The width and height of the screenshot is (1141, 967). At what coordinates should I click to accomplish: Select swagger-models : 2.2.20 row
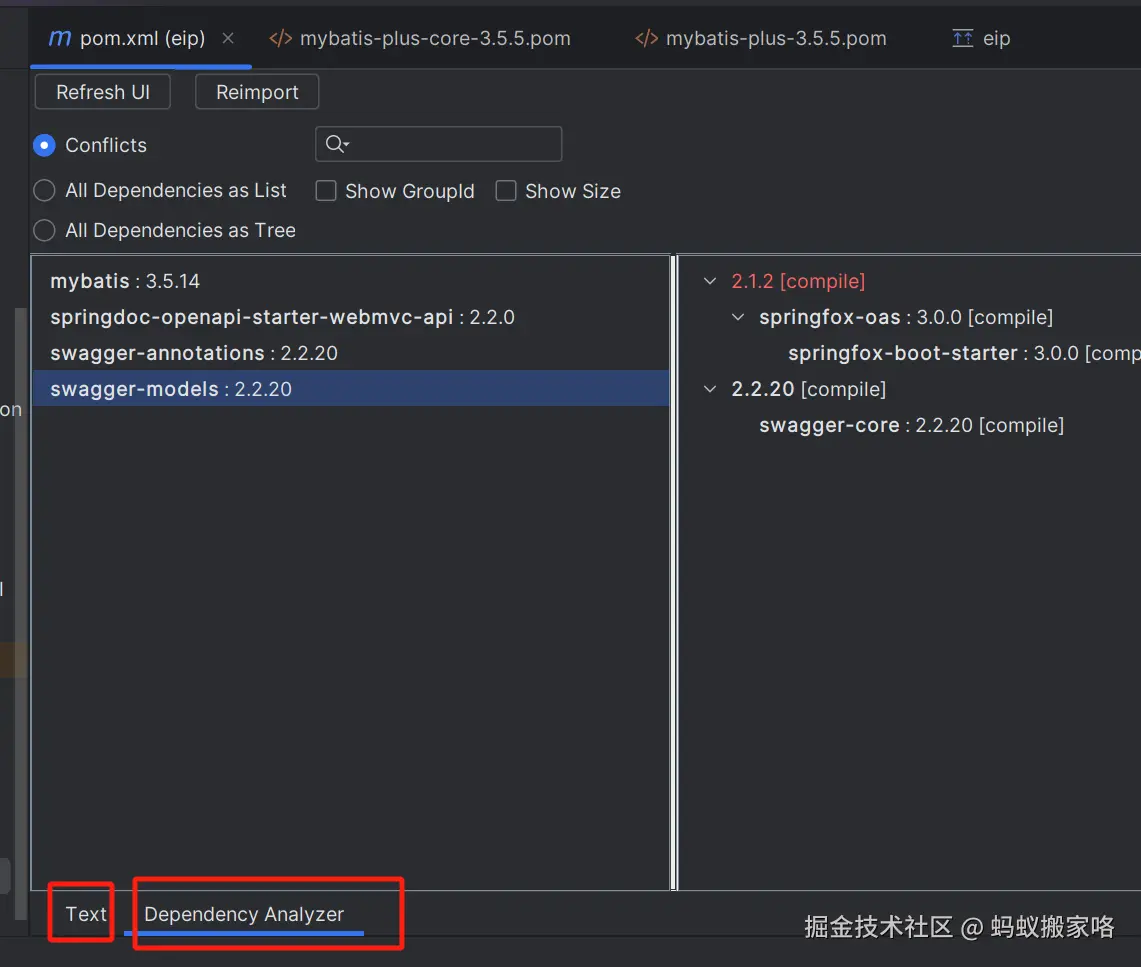[350, 389]
